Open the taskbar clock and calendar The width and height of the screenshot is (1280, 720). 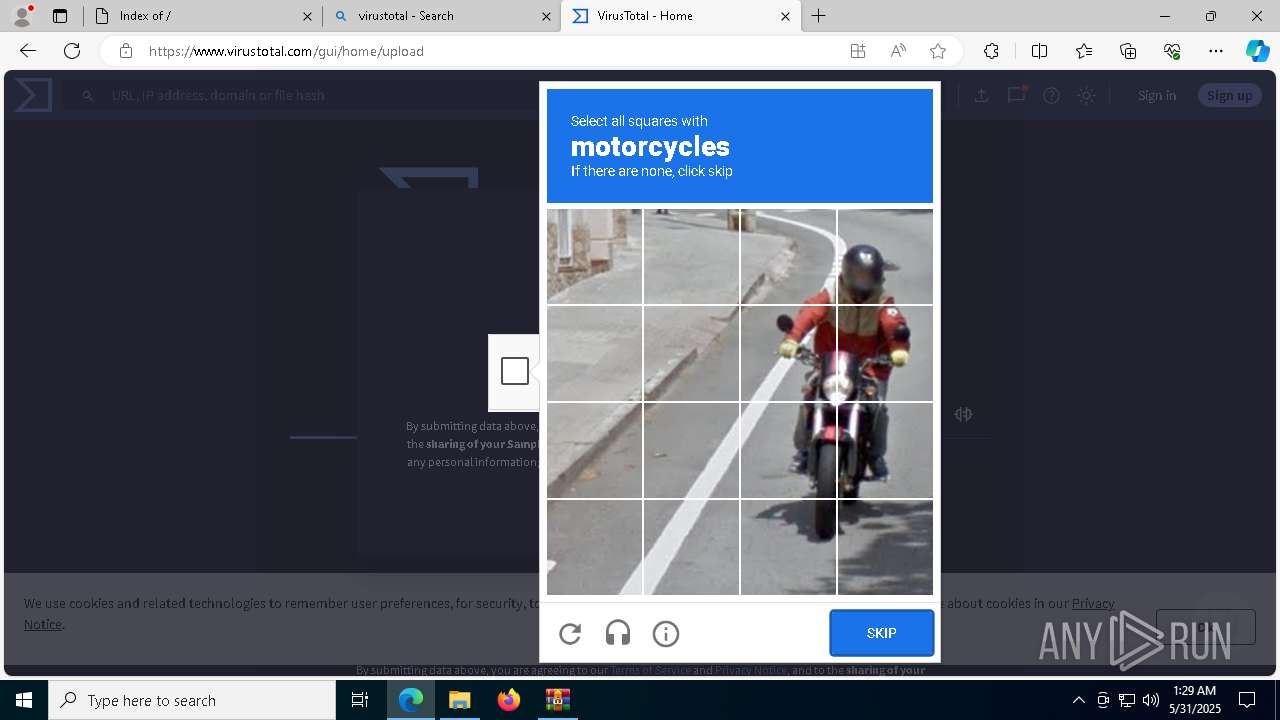1195,700
